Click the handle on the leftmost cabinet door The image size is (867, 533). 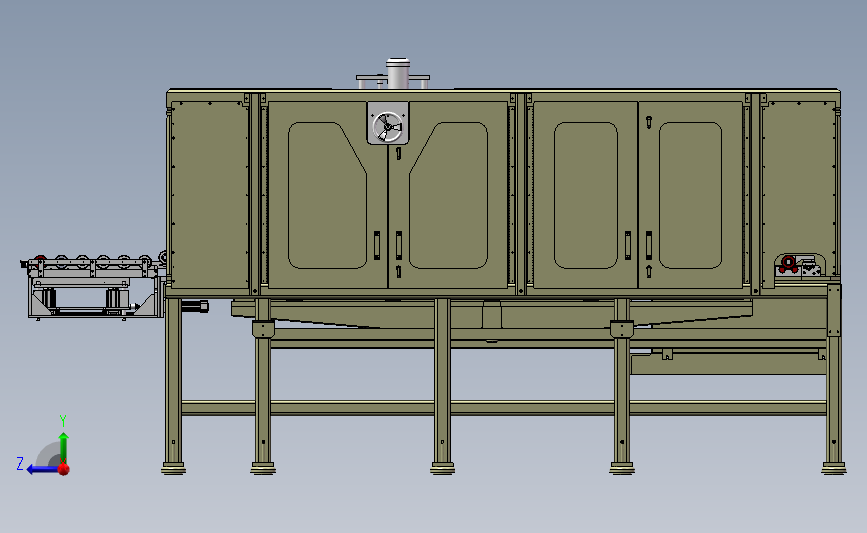coord(377,245)
